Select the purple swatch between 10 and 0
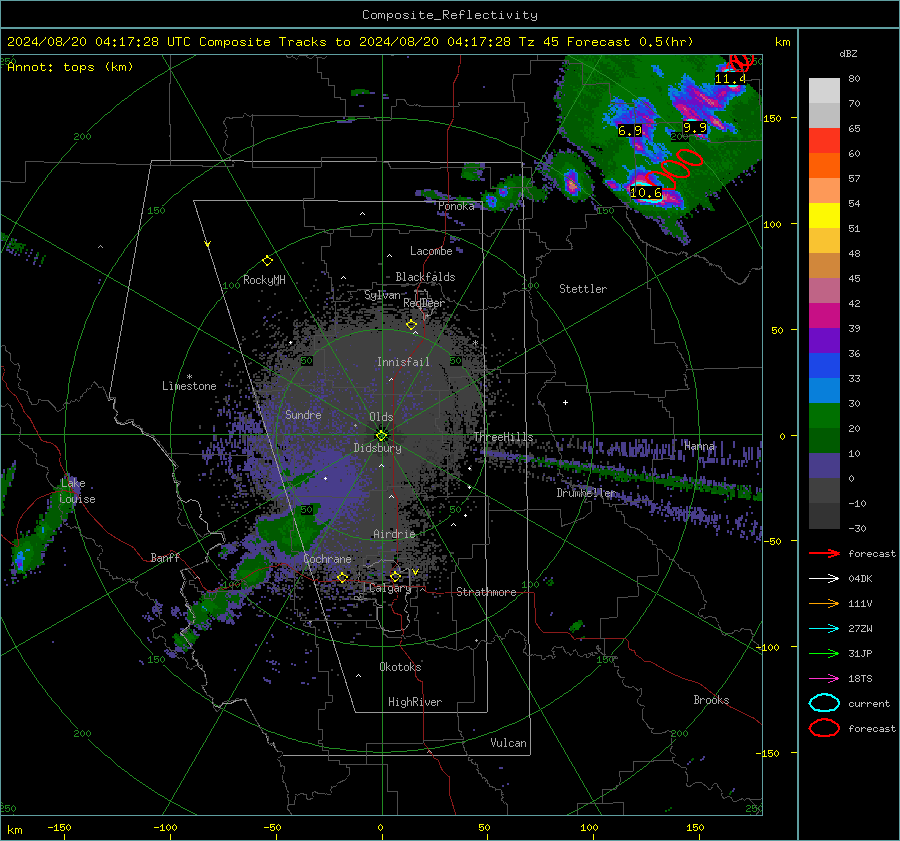Image resolution: width=900 pixels, height=841 pixels. (824, 466)
